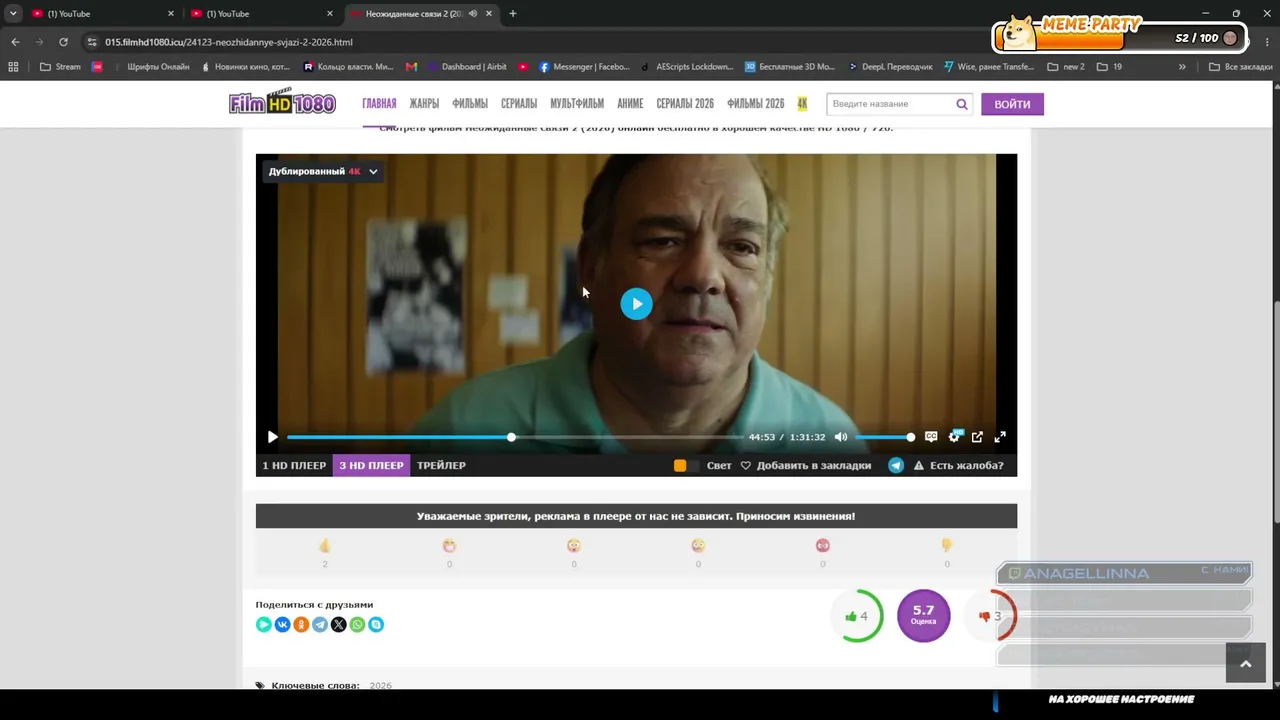
Task: Click the laughing emoji reaction
Action: [449, 546]
